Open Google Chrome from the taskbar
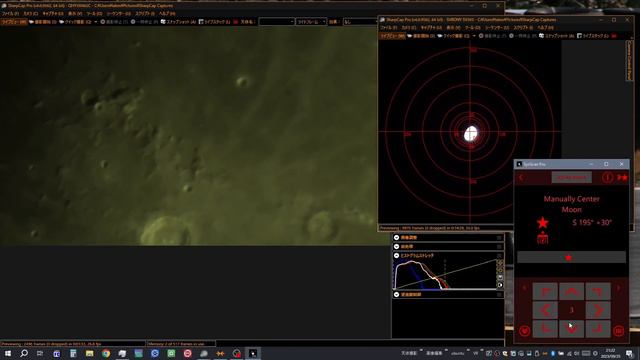This screenshot has width=640, height=360. click(106, 353)
